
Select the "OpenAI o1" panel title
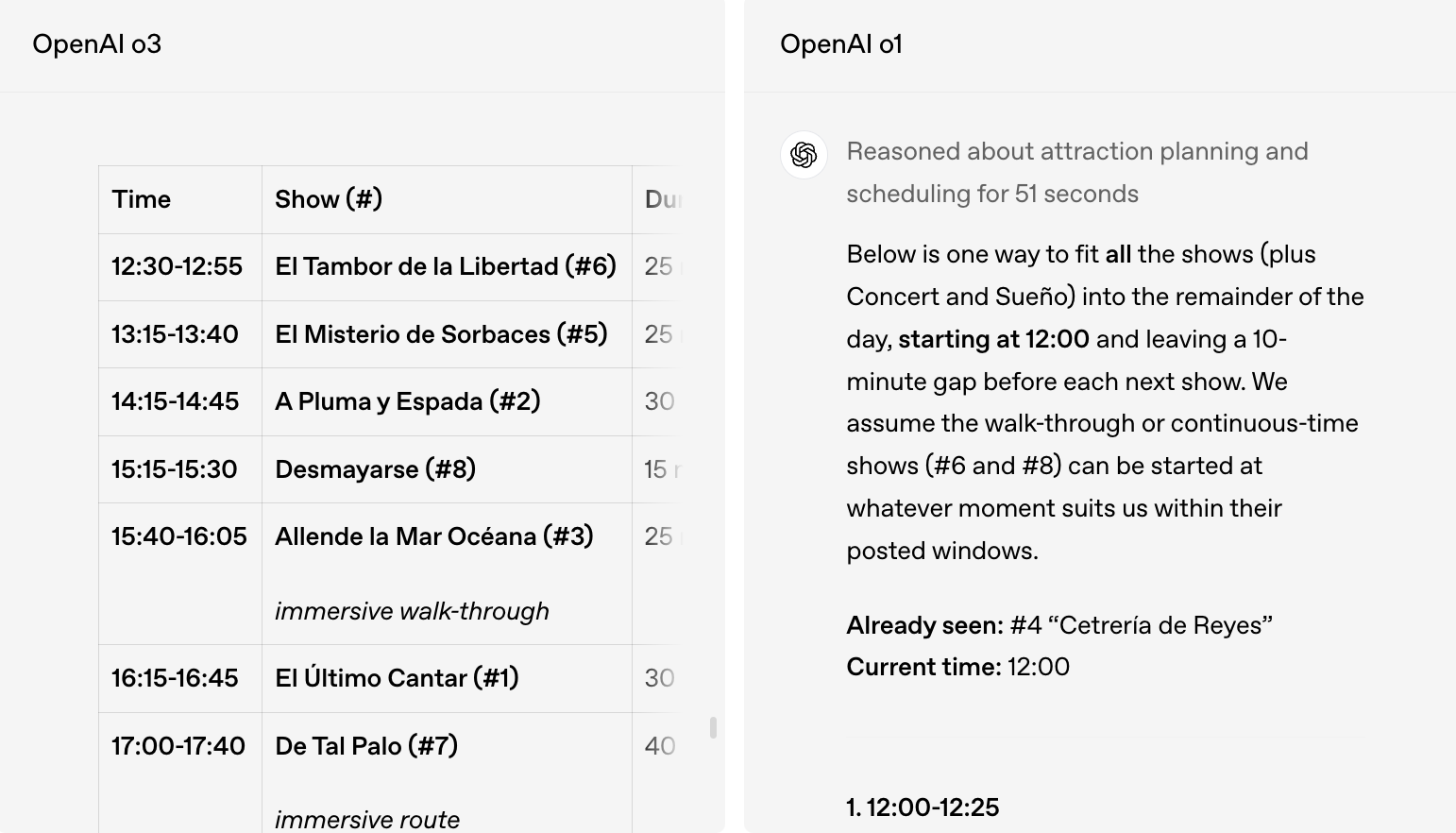(x=841, y=44)
